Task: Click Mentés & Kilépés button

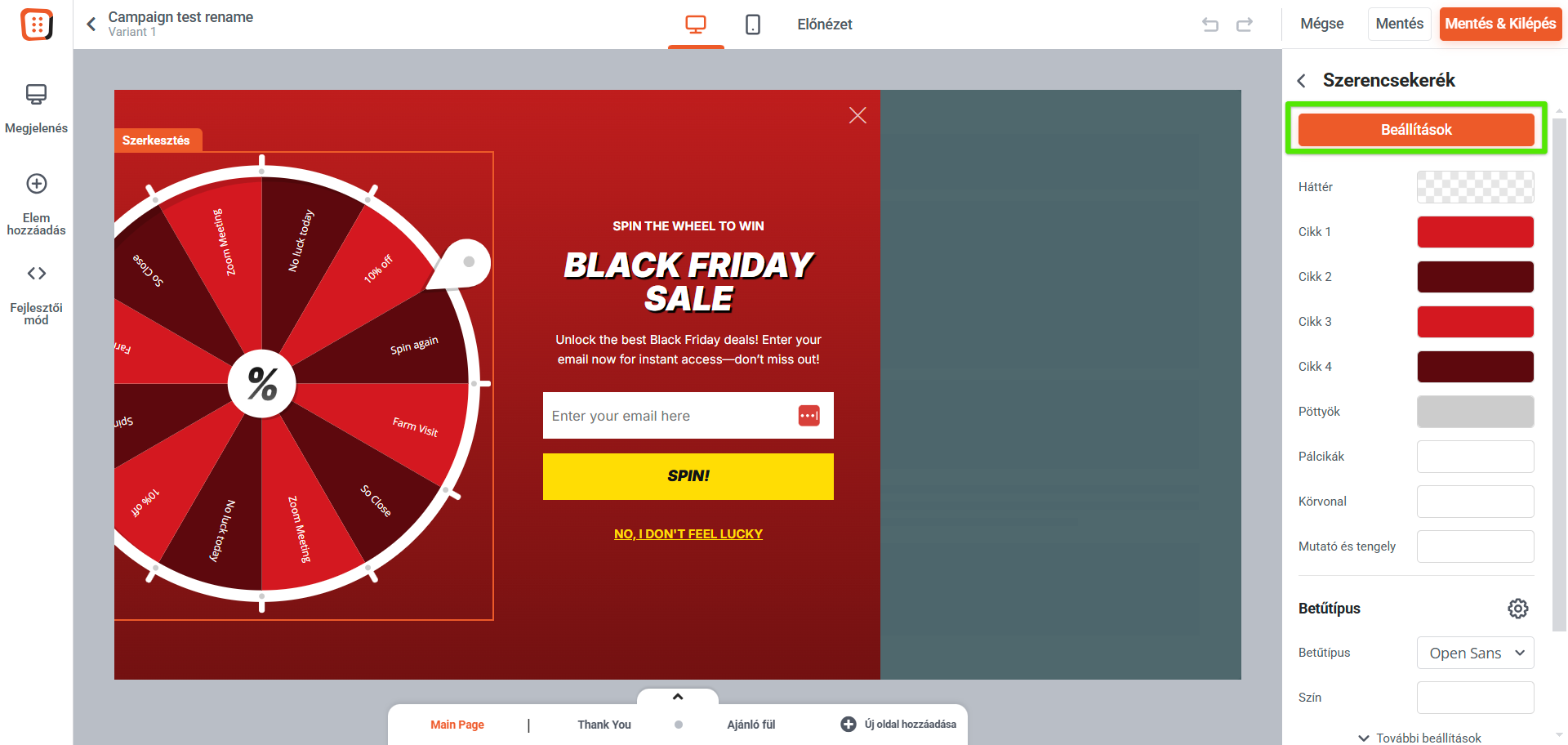Action: 1500,24
